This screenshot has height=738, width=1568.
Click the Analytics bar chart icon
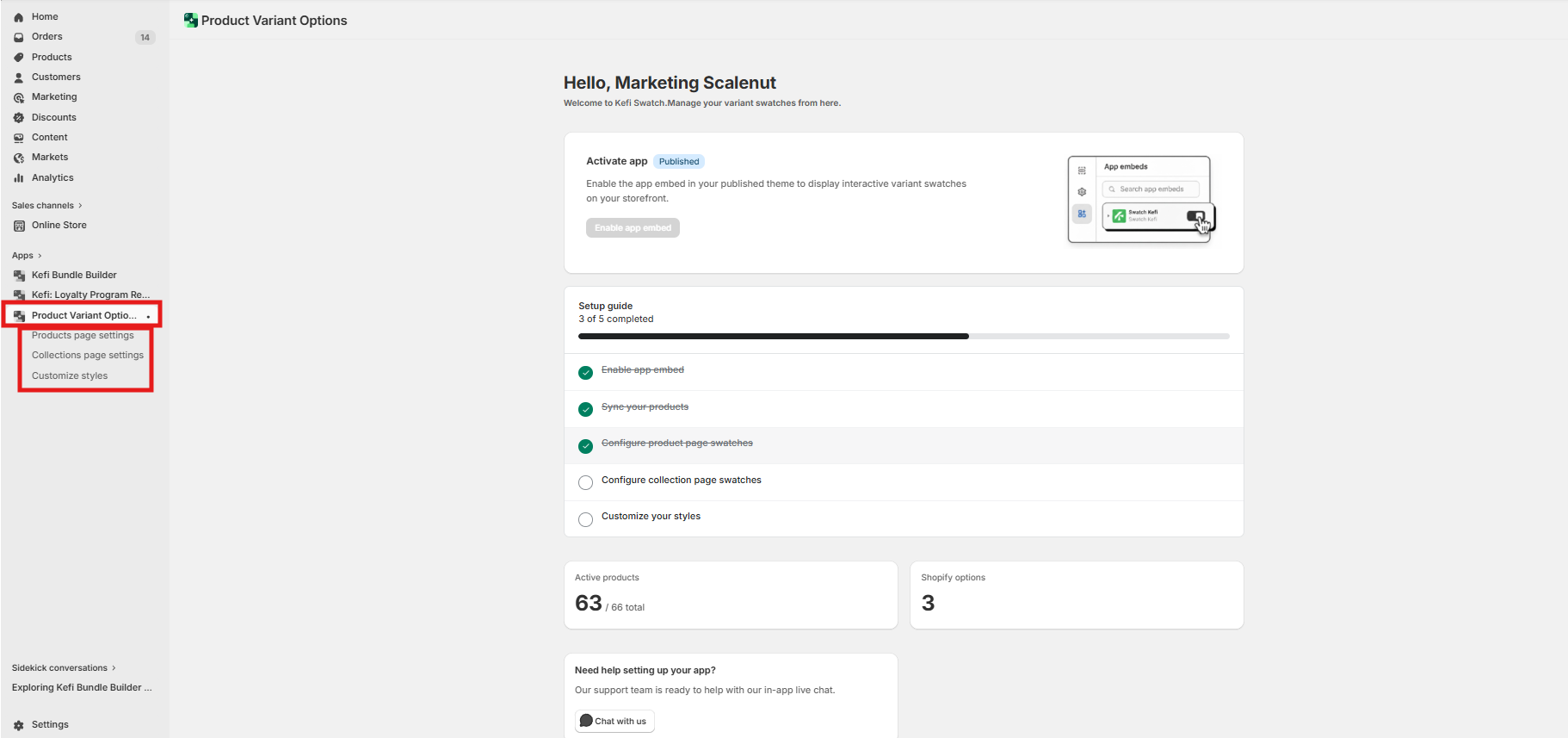[19, 178]
